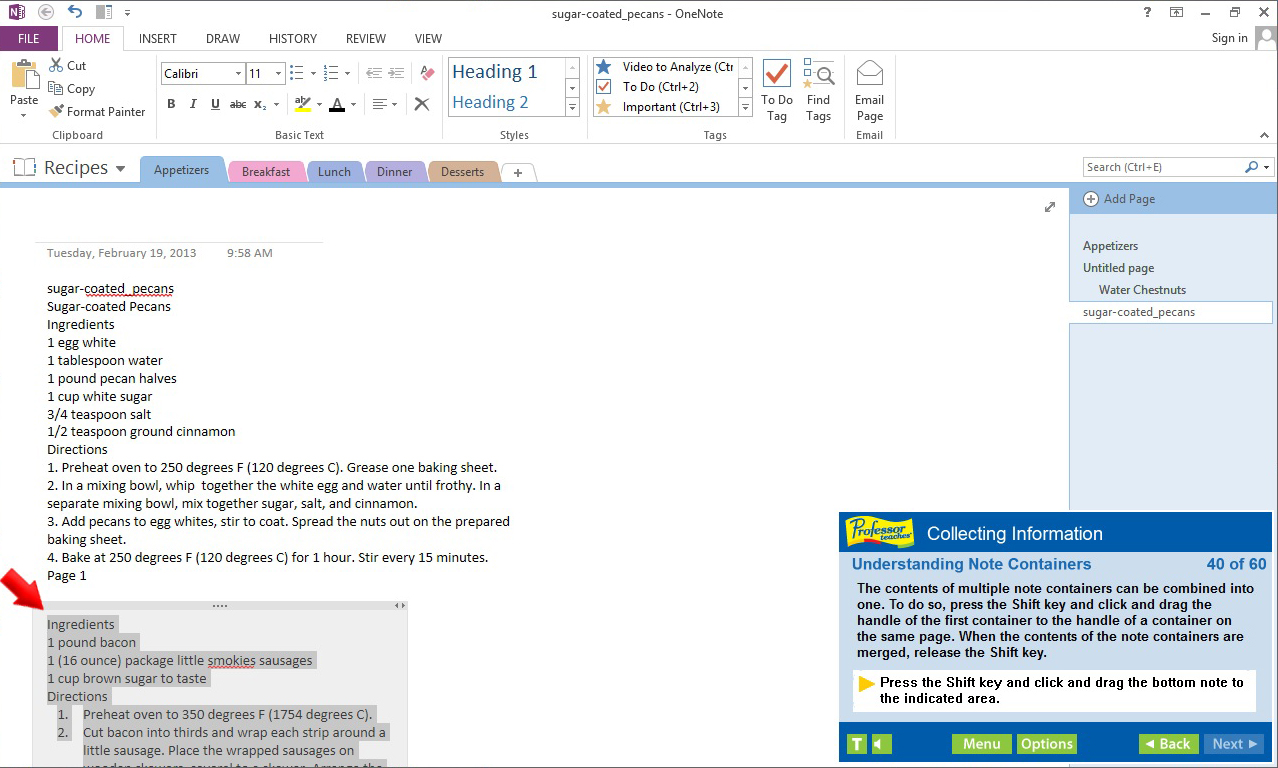Click the Next button in tutorial window
Screen dimensions: 1278x768
pyautogui.click(x=1233, y=743)
